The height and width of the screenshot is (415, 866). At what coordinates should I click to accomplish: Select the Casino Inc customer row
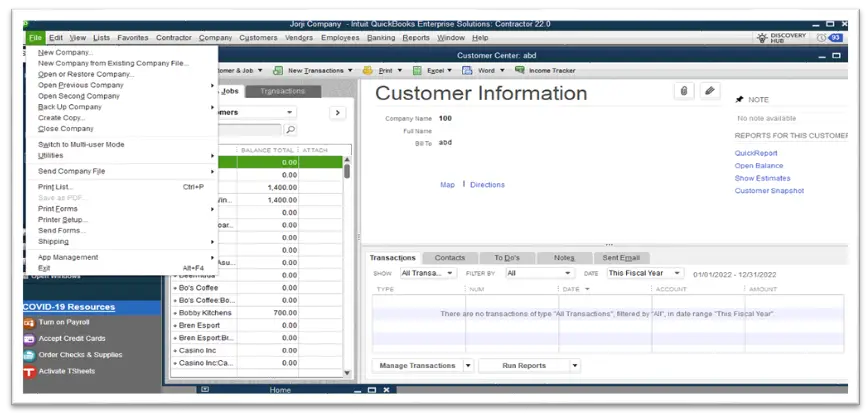256,350
